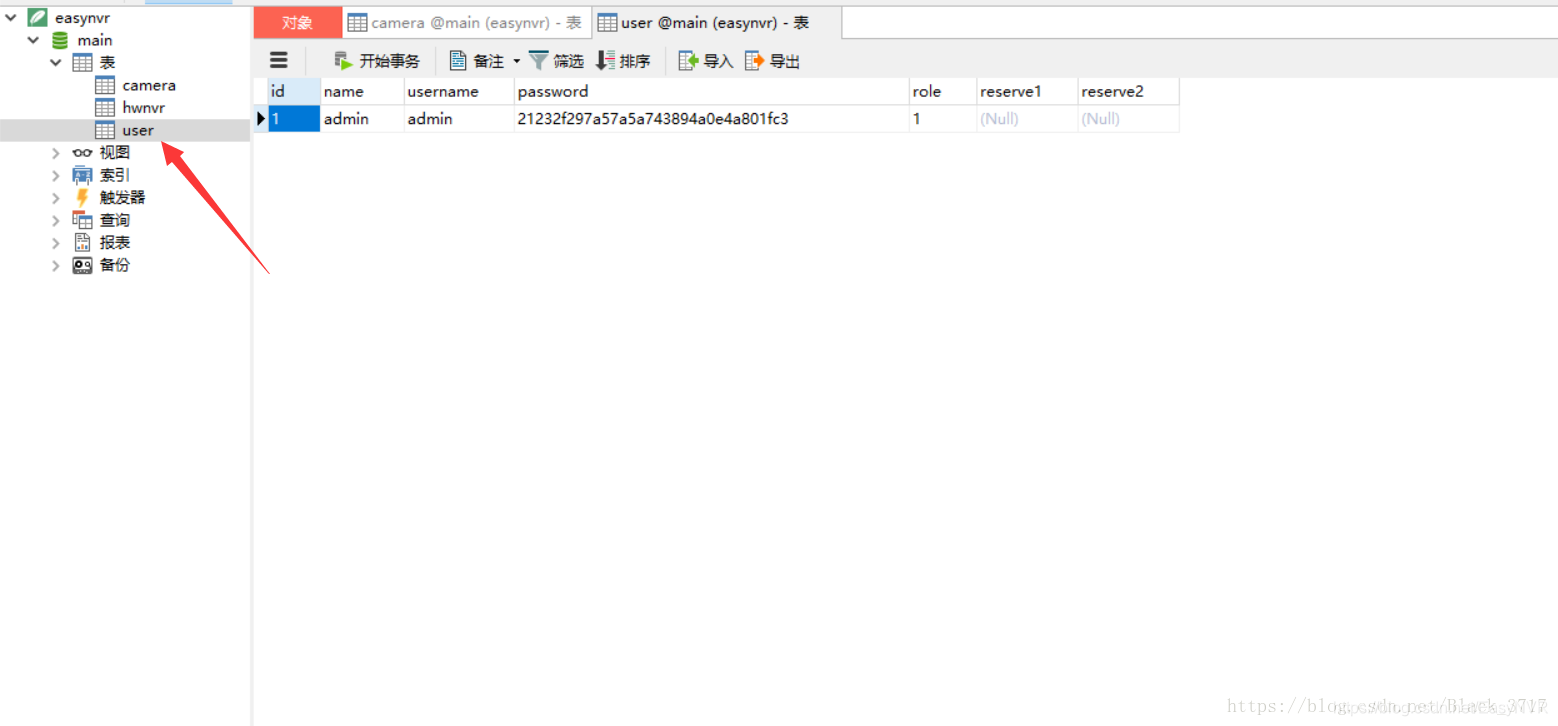This screenshot has height=726, width=1558.
Task: Click the main database label
Action: tap(95, 40)
